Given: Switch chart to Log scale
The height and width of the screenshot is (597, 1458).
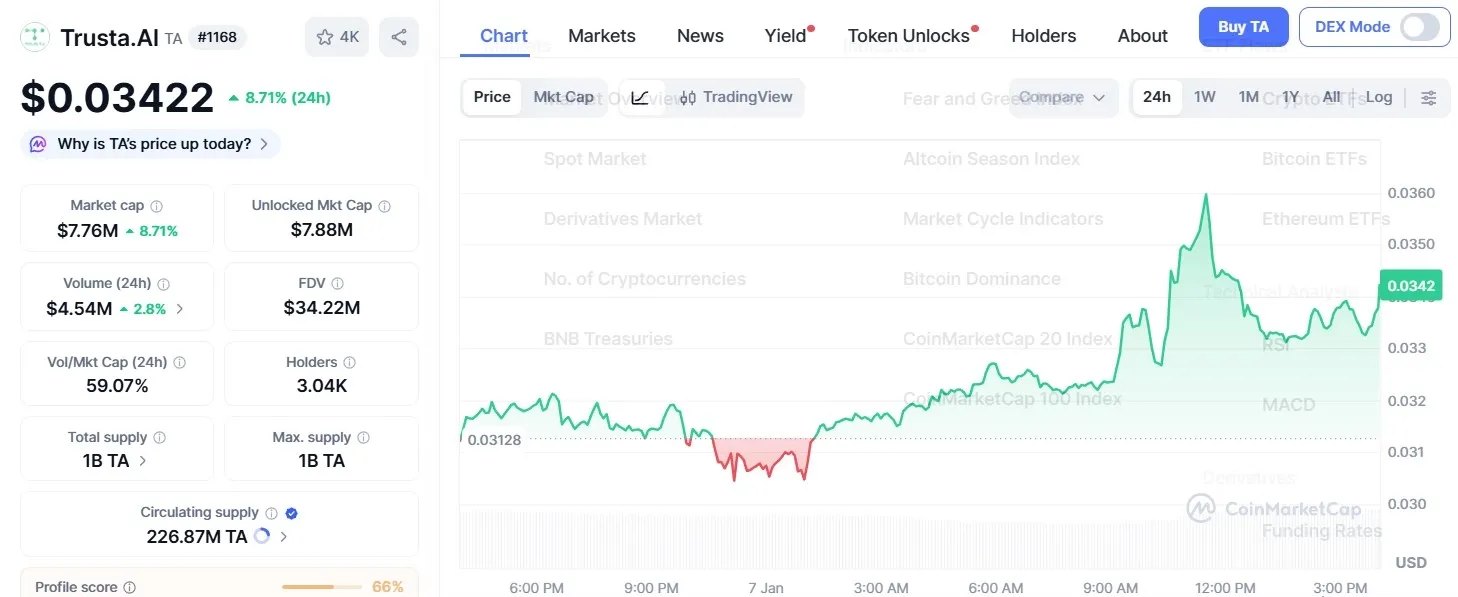Looking at the screenshot, I should (1379, 97).
